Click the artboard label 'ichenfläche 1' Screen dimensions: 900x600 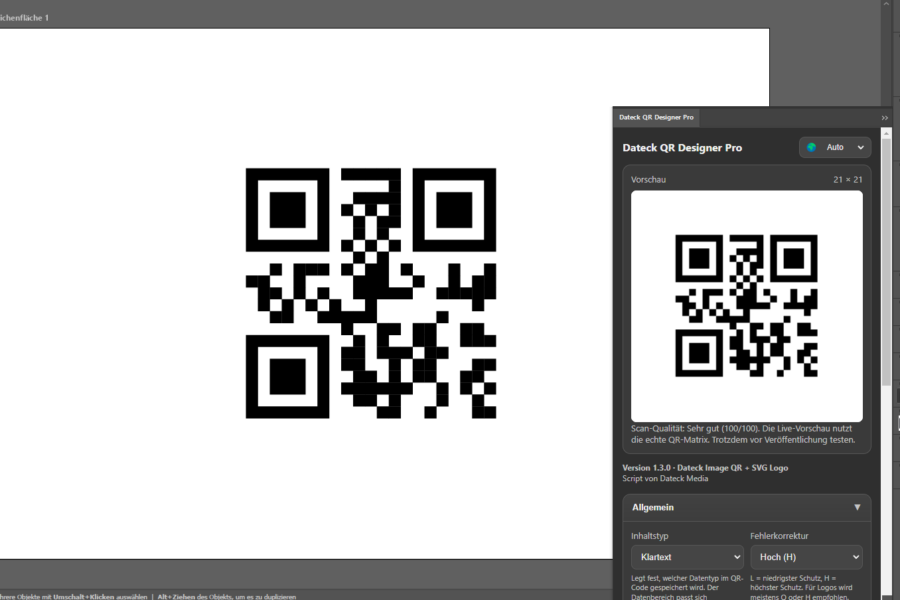(25, 18)
